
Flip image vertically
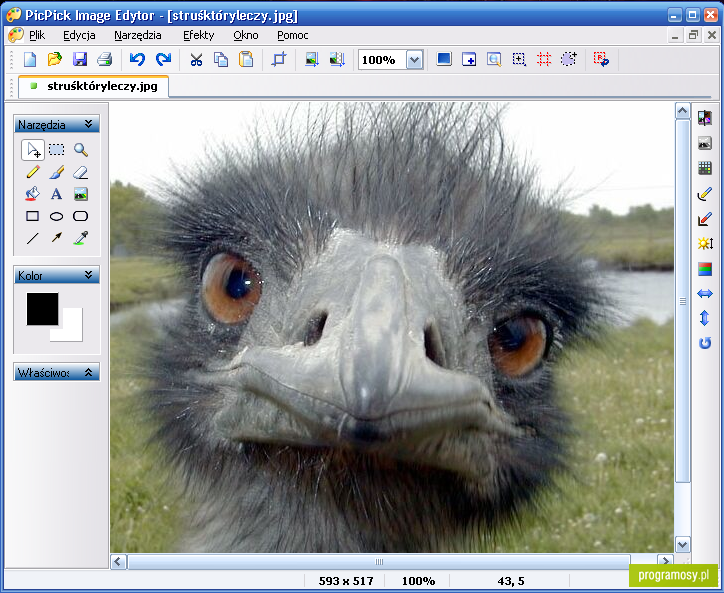(x=705, y=318)
